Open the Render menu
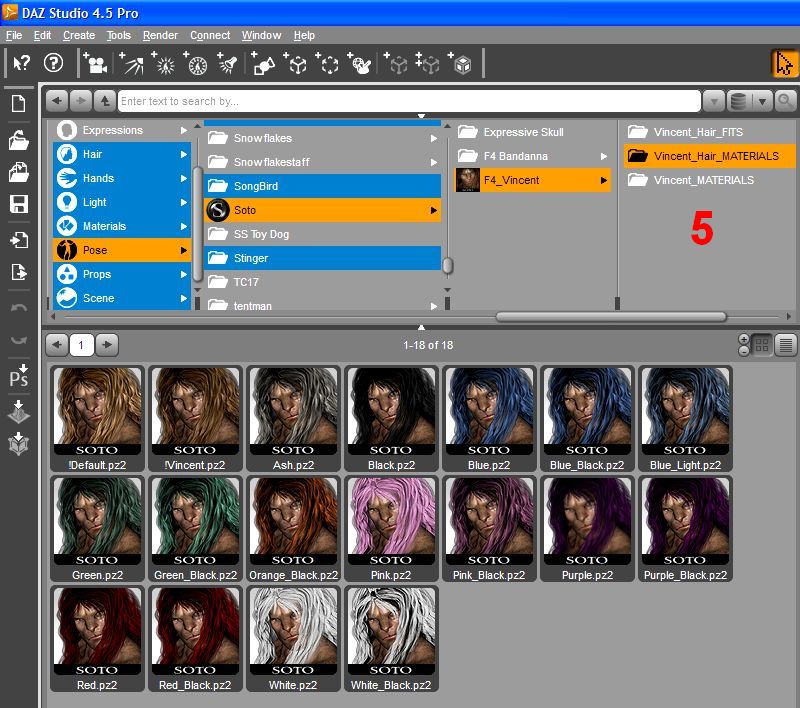Screen dimensions: 800x708 click(x=160, y=35)
